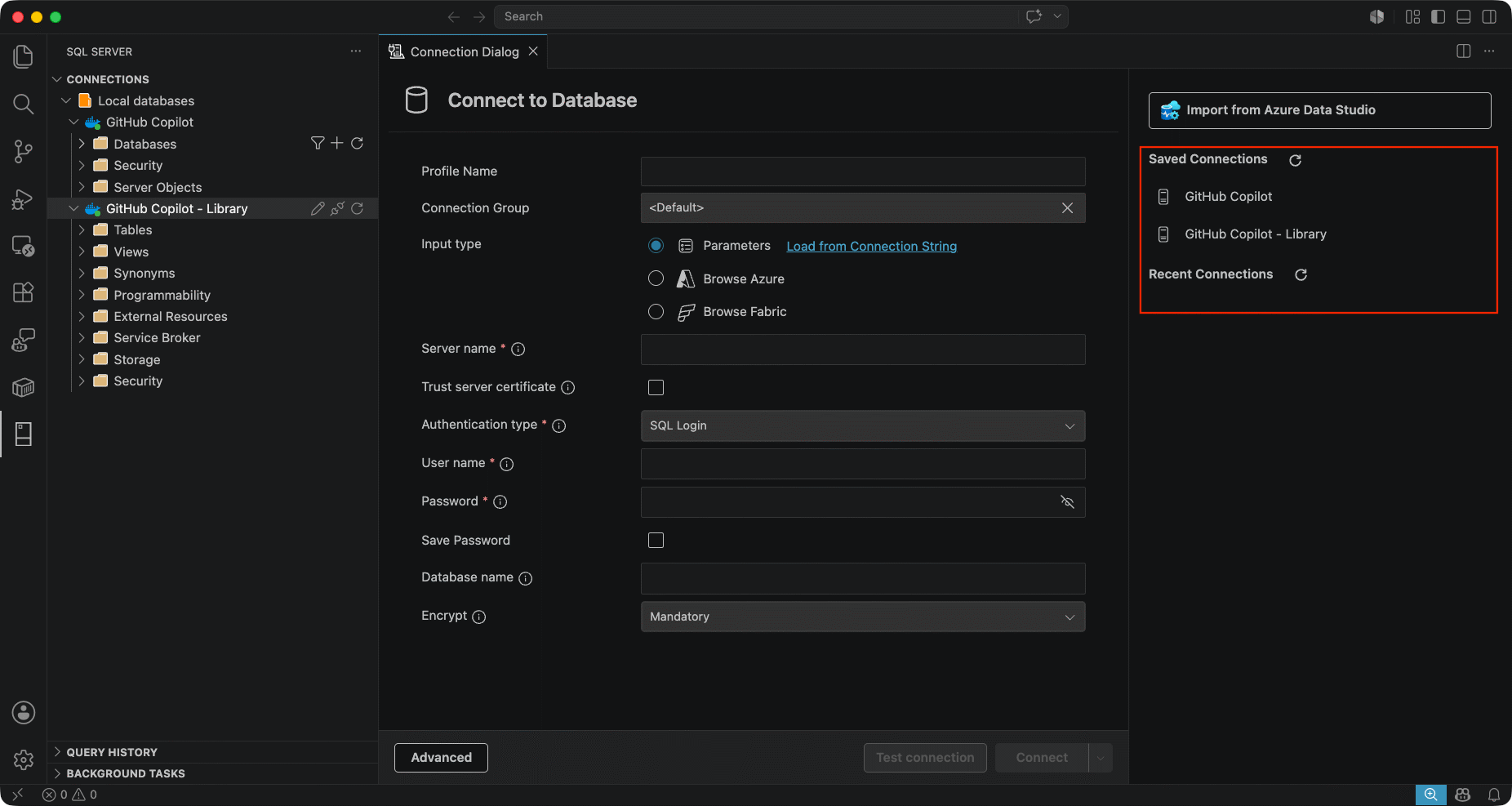
Task: Click the Profile Name input field
Action: 863,171
